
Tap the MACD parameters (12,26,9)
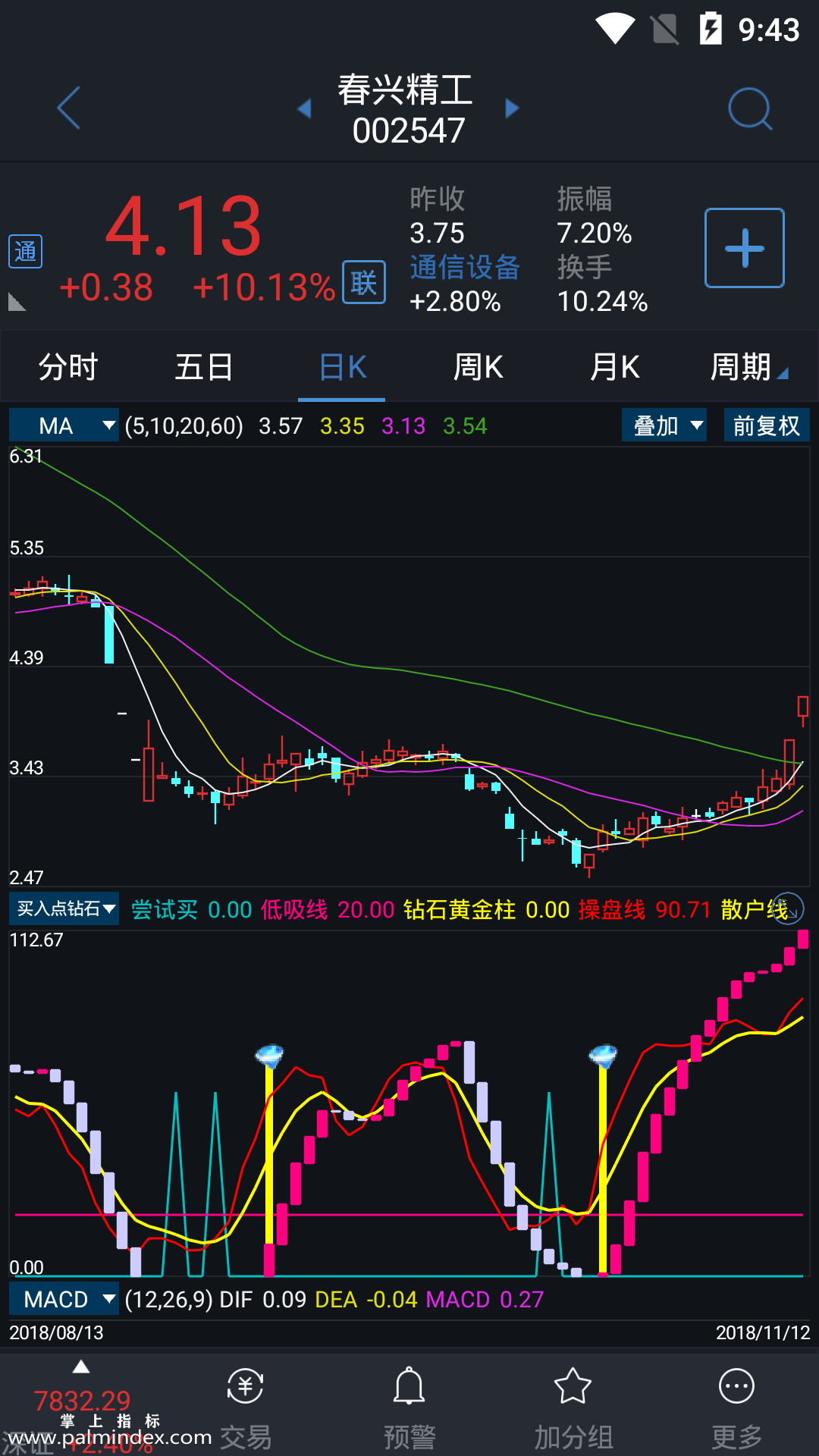(168, 1300)
